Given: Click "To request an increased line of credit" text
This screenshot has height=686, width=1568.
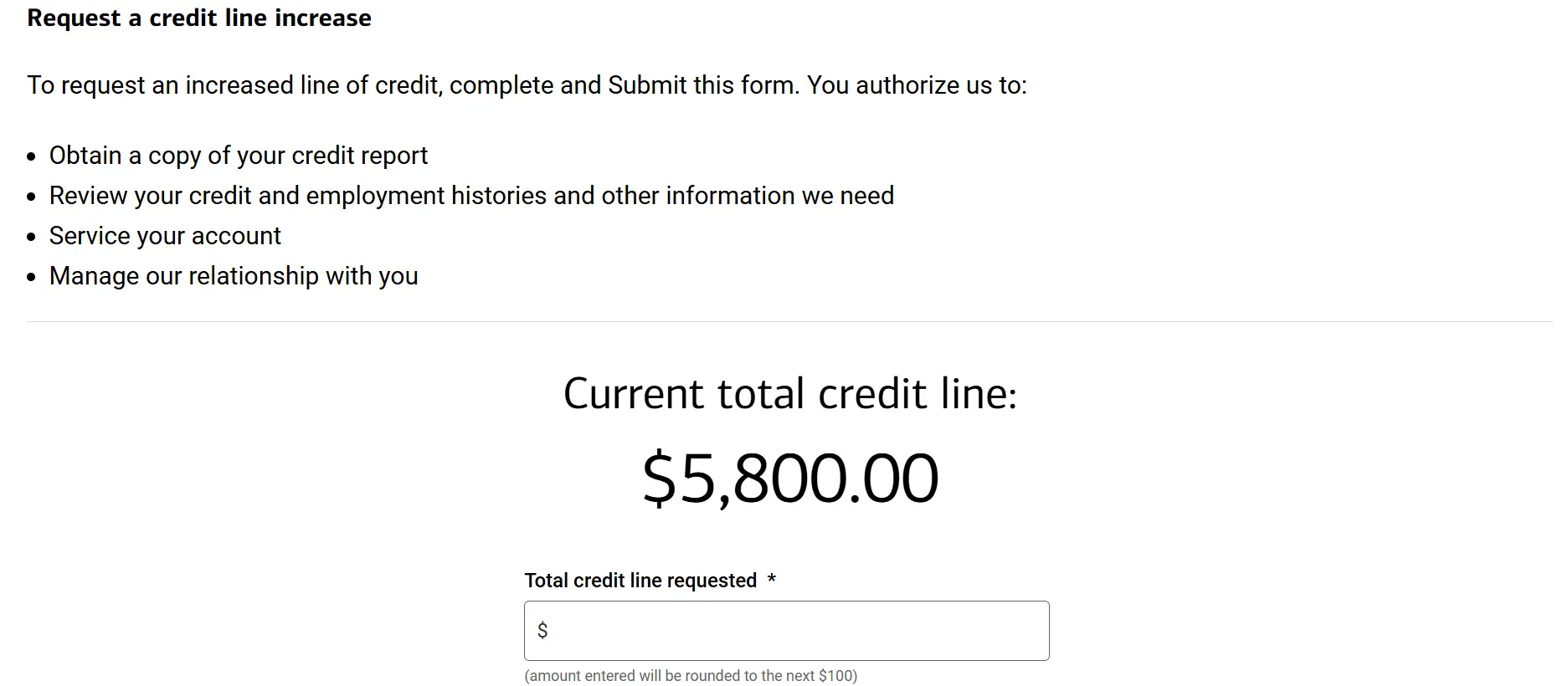Looking at the screenshot, I should [x=234, y=85].
